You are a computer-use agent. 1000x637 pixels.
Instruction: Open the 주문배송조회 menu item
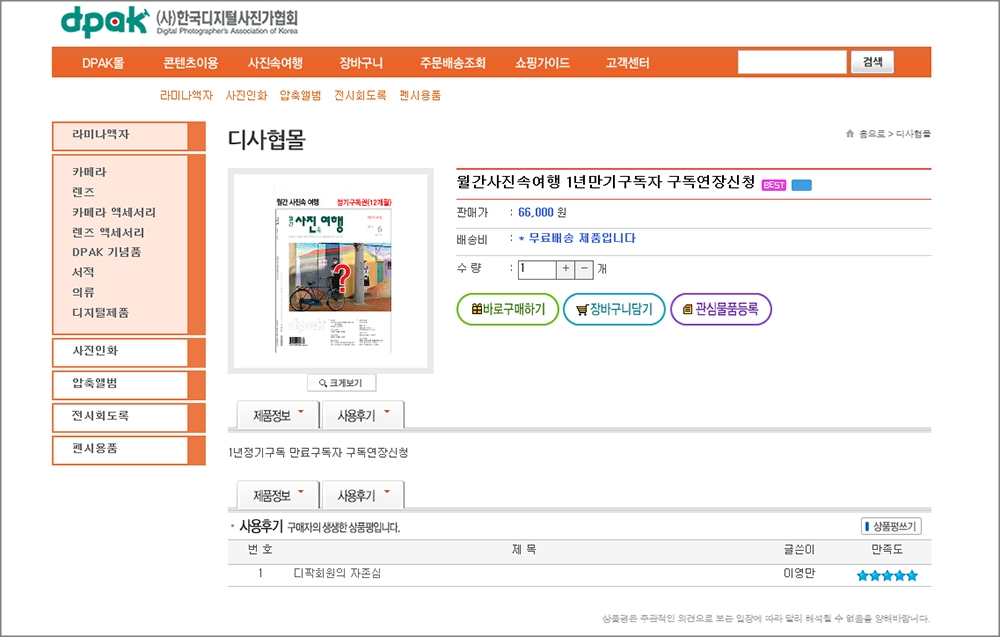coord(452,63)
